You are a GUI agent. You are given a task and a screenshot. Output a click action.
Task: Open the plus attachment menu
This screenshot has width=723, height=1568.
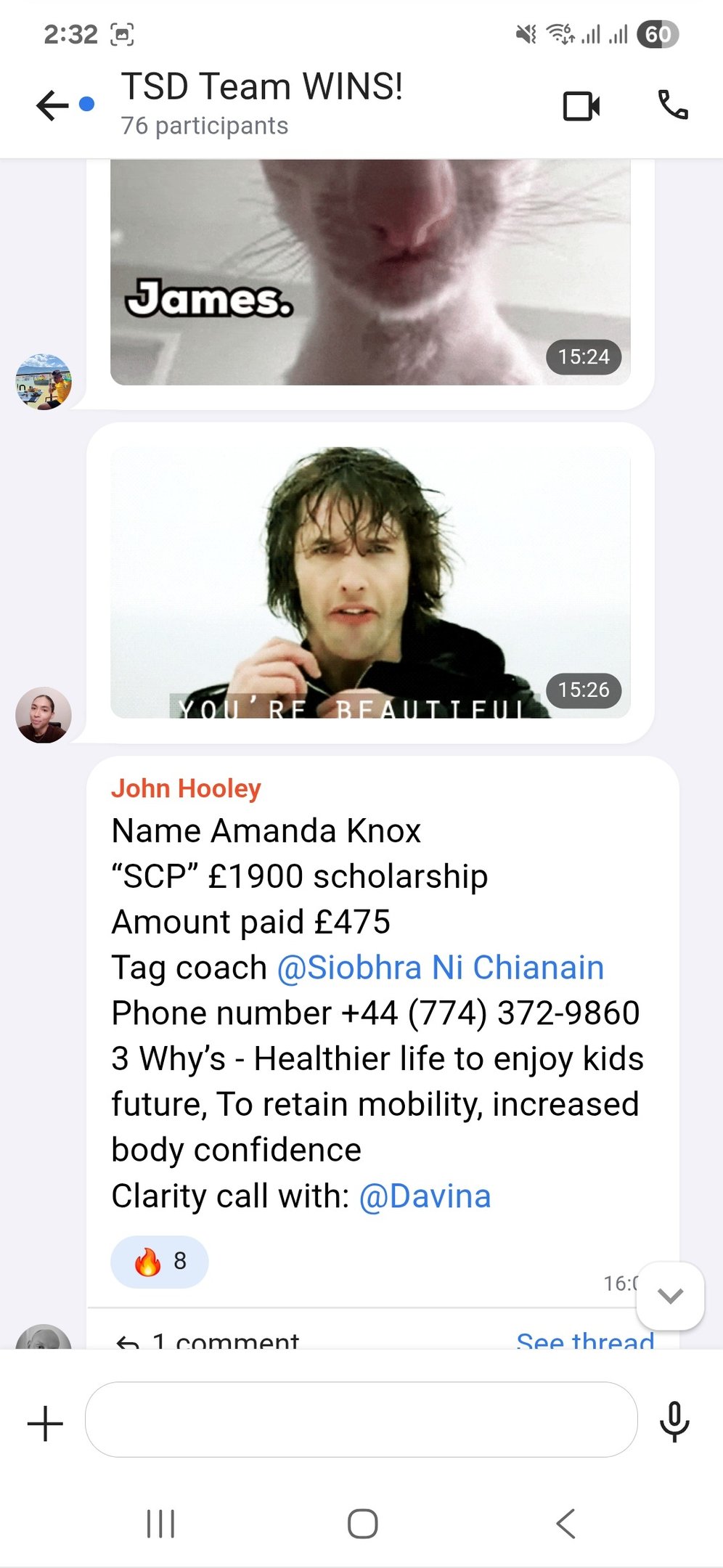(x=45, y=1423)
